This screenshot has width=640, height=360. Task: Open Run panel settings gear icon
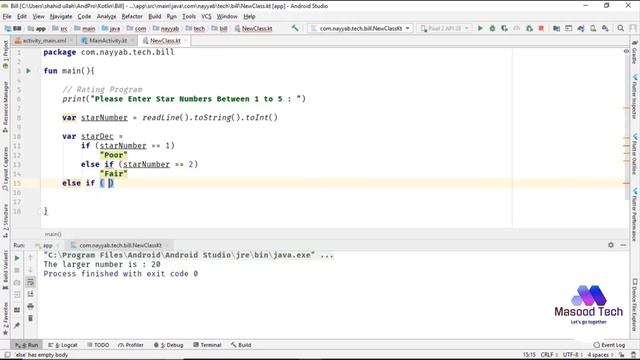click(611, 245)
